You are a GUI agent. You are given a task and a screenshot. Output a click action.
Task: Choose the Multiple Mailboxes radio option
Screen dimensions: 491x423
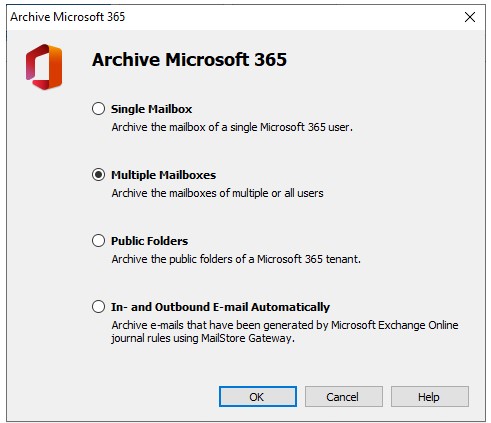[x=98, y=175]
